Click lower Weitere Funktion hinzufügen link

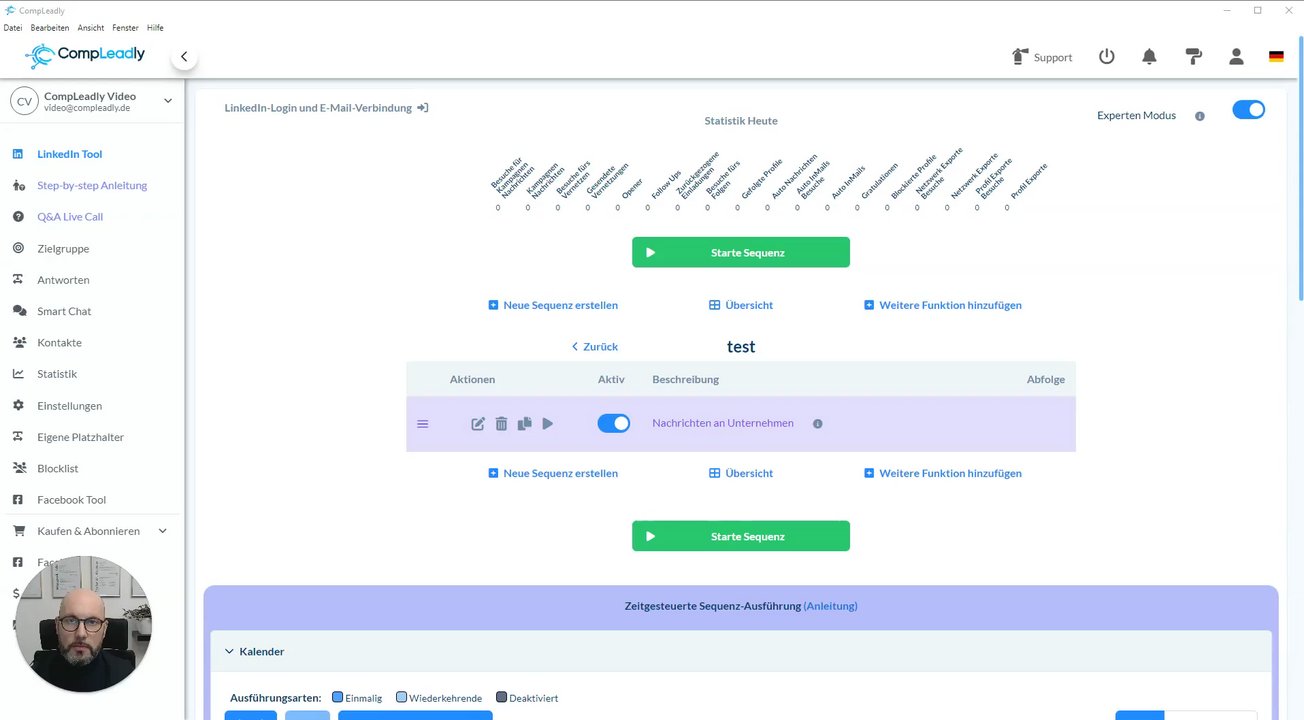click(x=943, y=473)
